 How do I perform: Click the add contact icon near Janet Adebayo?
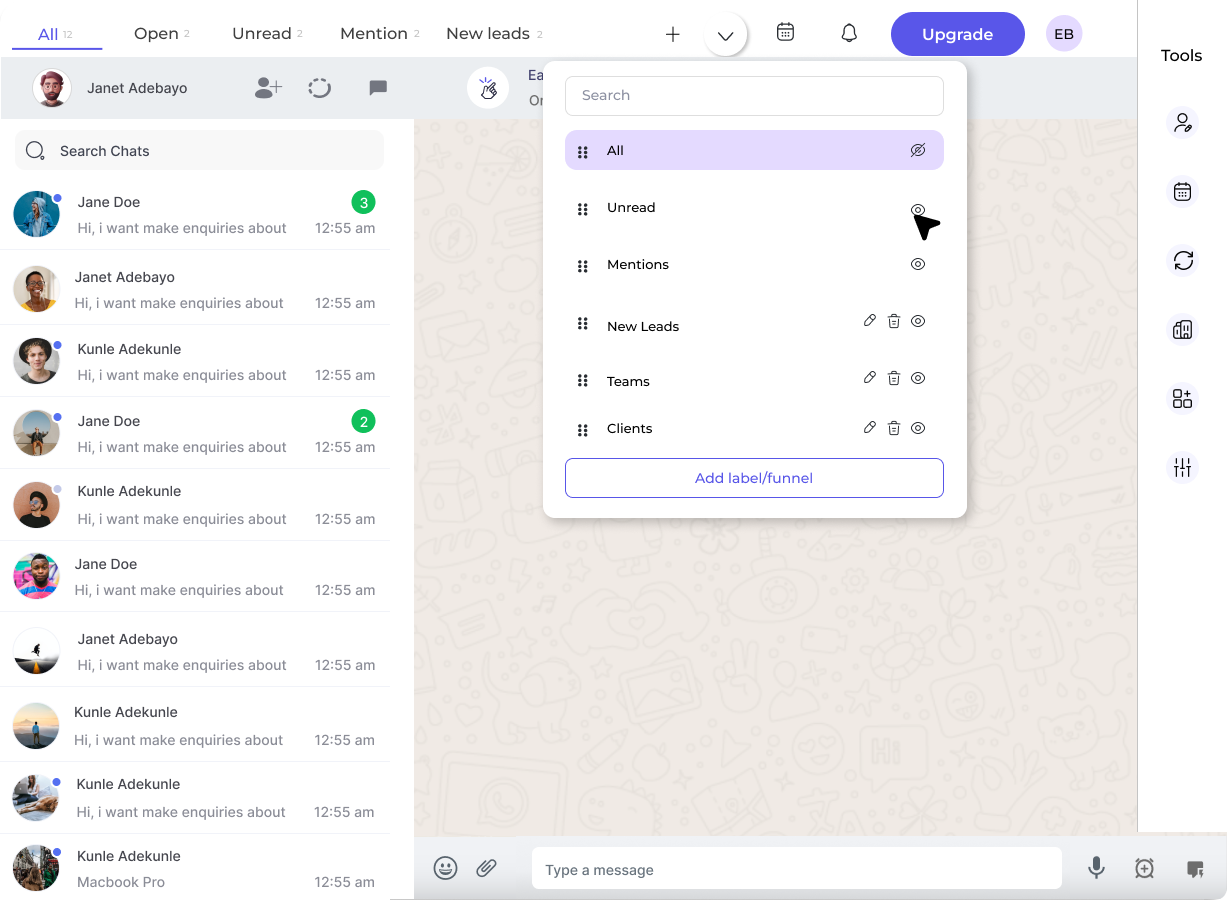pyautogui.click(x=268, y=88)
